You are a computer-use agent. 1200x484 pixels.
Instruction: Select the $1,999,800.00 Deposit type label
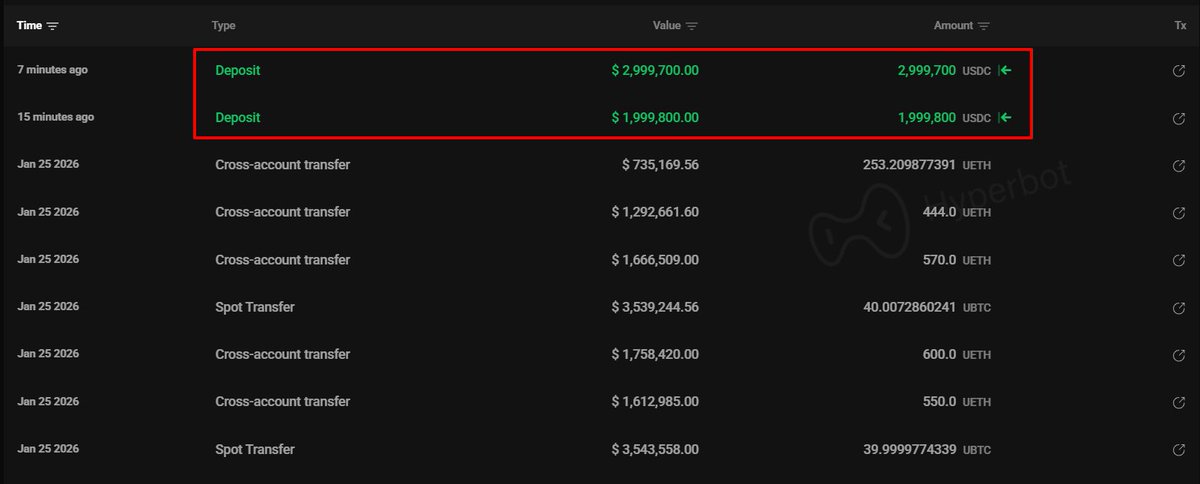click(237, 118)
